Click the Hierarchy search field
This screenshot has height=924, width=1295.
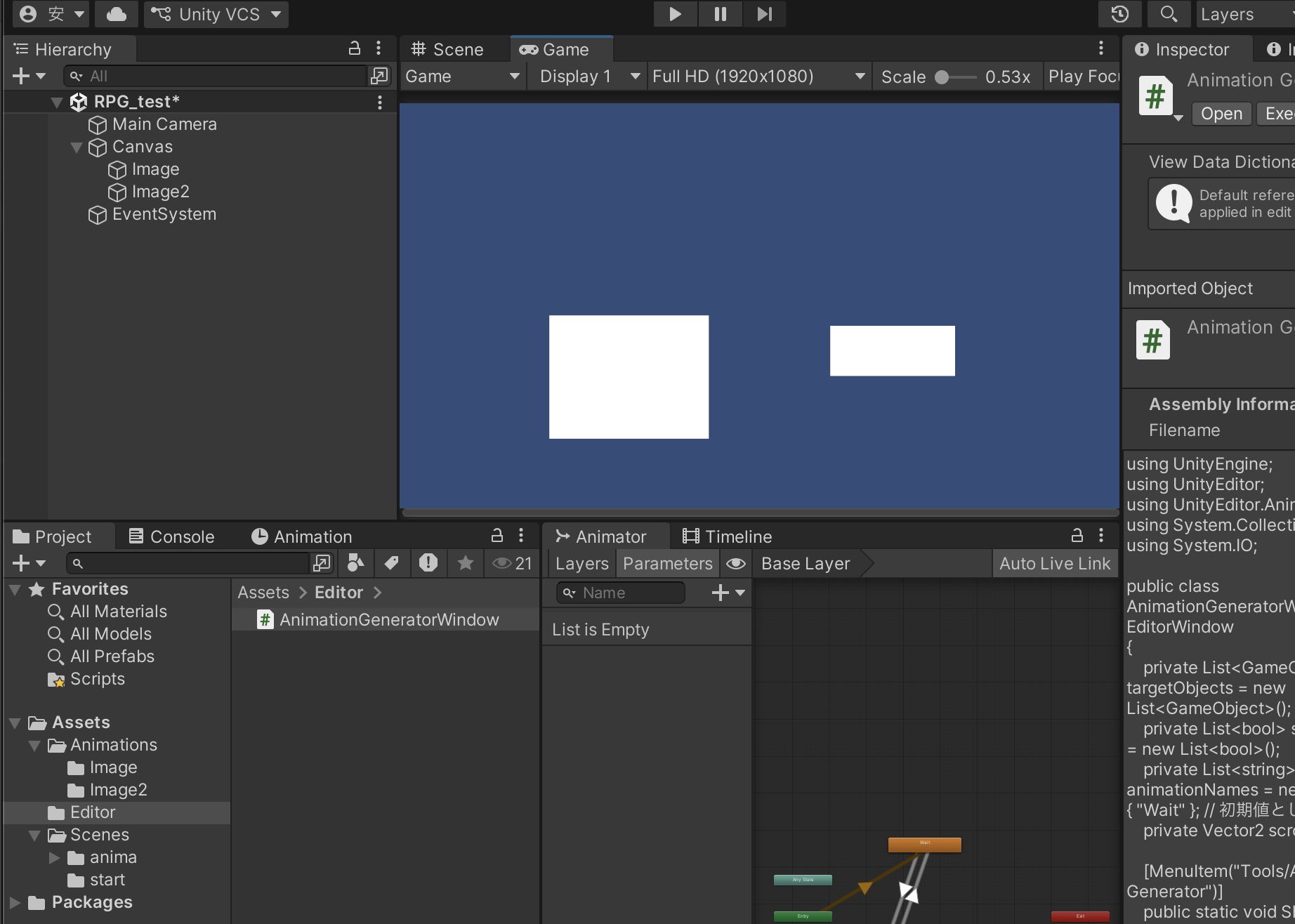(216, 76)
